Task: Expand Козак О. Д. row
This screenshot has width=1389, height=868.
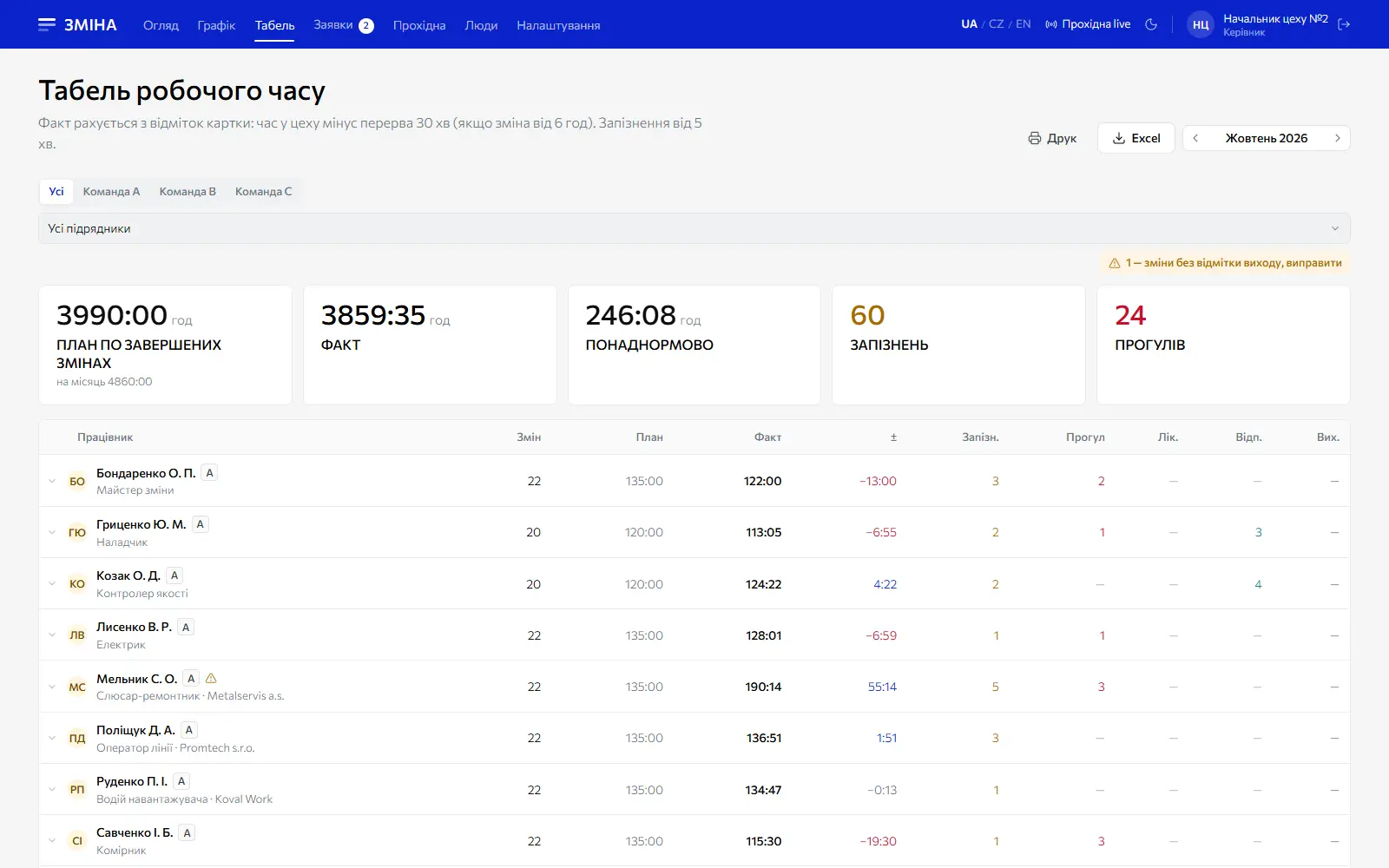Action: [x=52, y=583]
